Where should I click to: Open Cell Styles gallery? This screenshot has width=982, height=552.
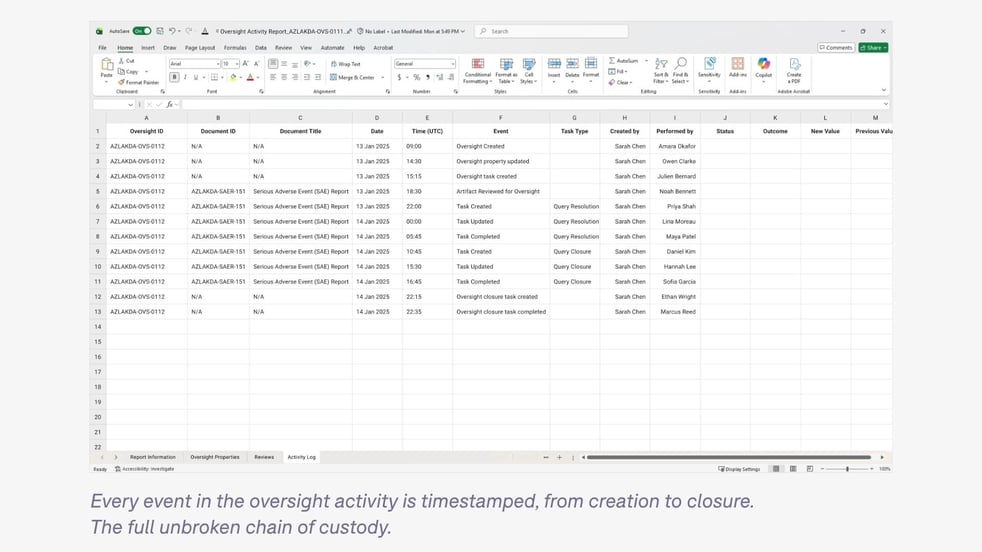coord(529,71)
